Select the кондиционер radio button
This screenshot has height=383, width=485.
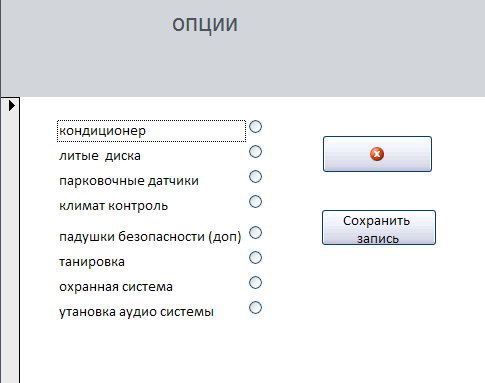(255, 127)
